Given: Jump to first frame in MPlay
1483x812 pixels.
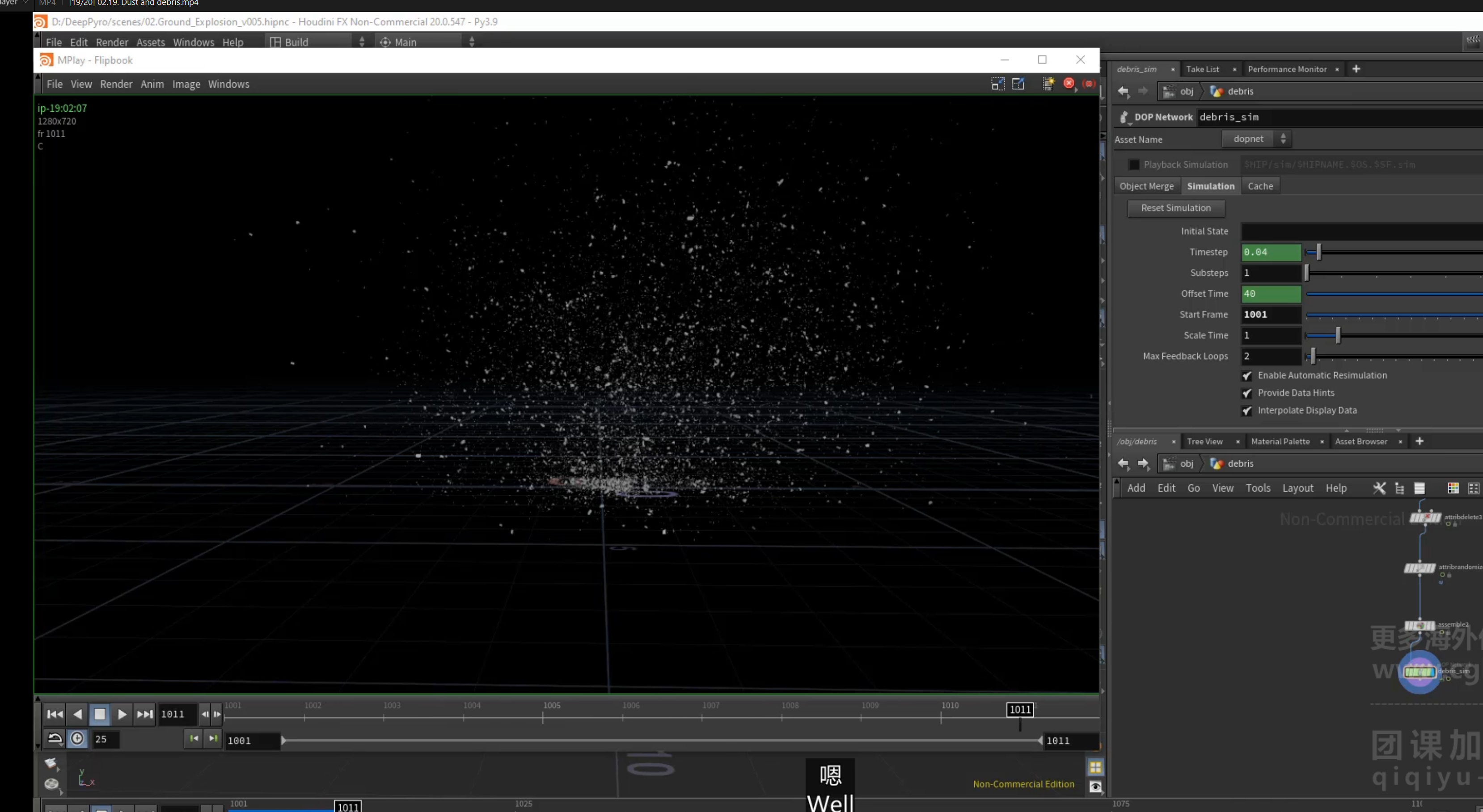Looking at the screenshot, I should point(55,714).
